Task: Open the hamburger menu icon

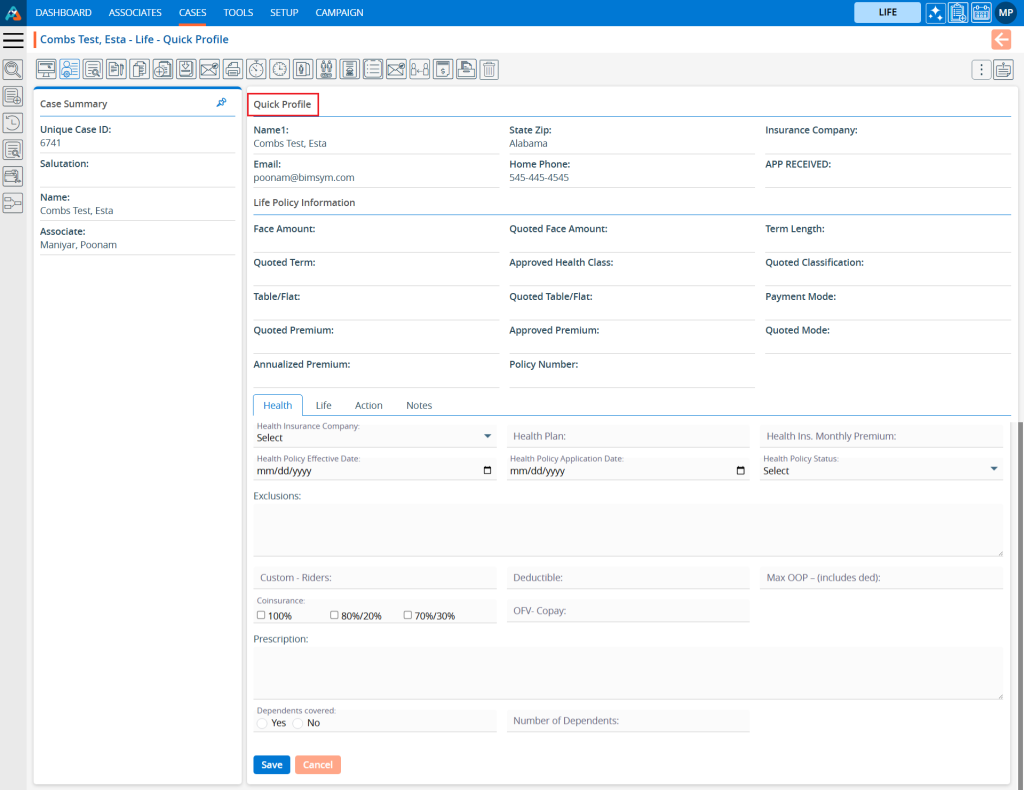Action: tap(13, 40)
